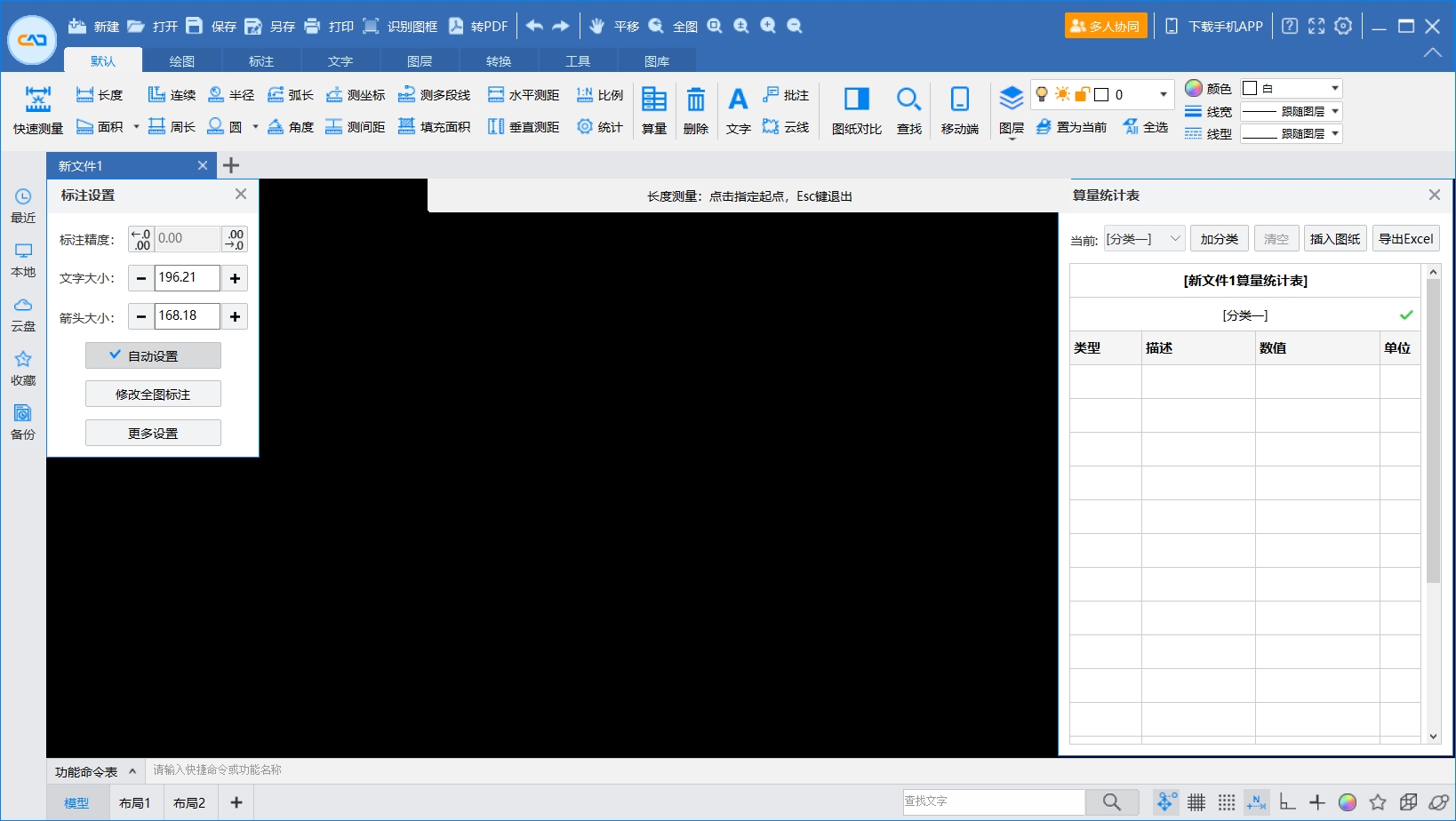This screenshot has height=821, width=1456.
Task: Click 置为当前 set current layer
Action: tap(1071, 127)
